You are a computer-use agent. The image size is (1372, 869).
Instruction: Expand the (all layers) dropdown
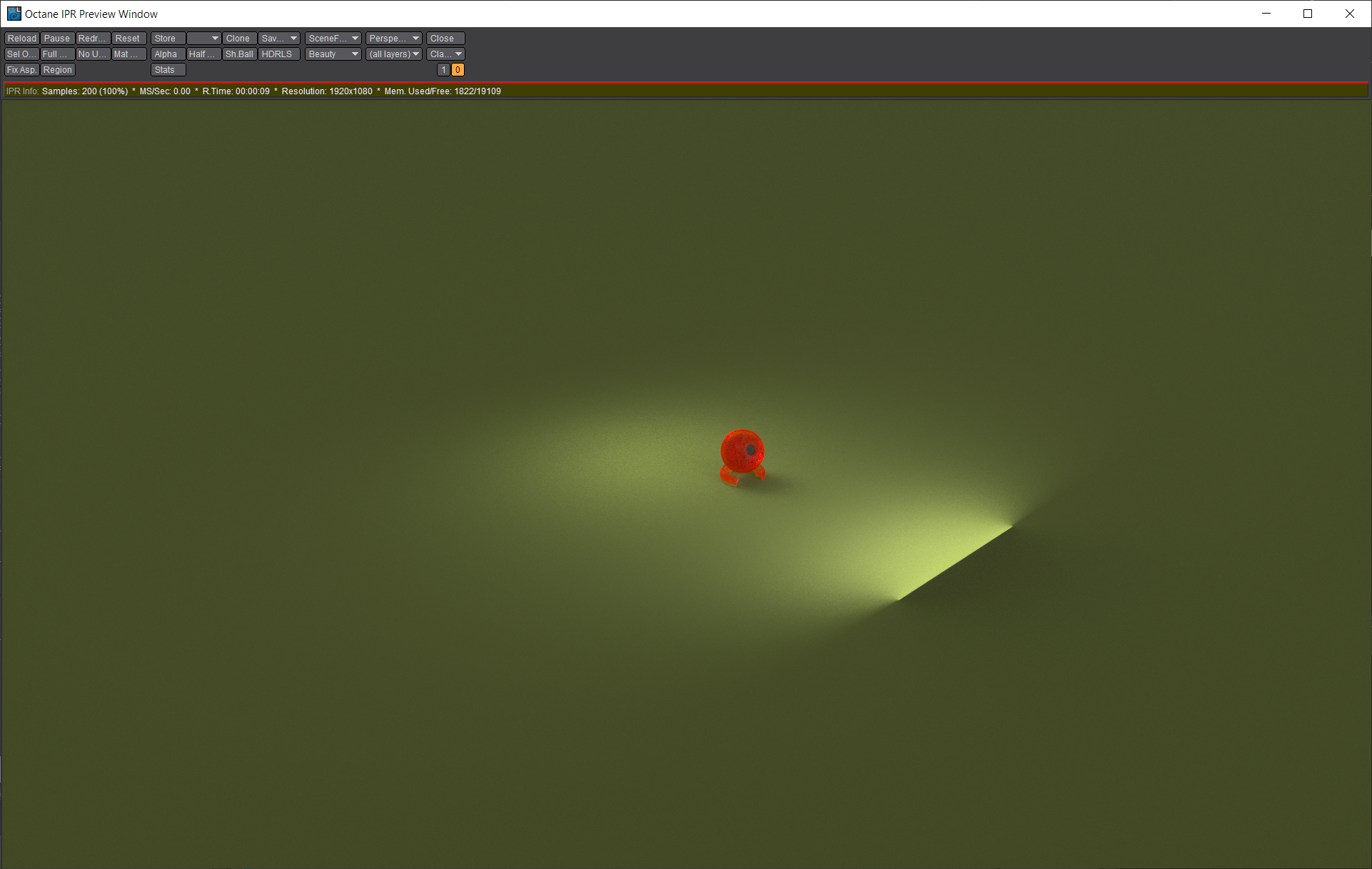pos(394,54)
